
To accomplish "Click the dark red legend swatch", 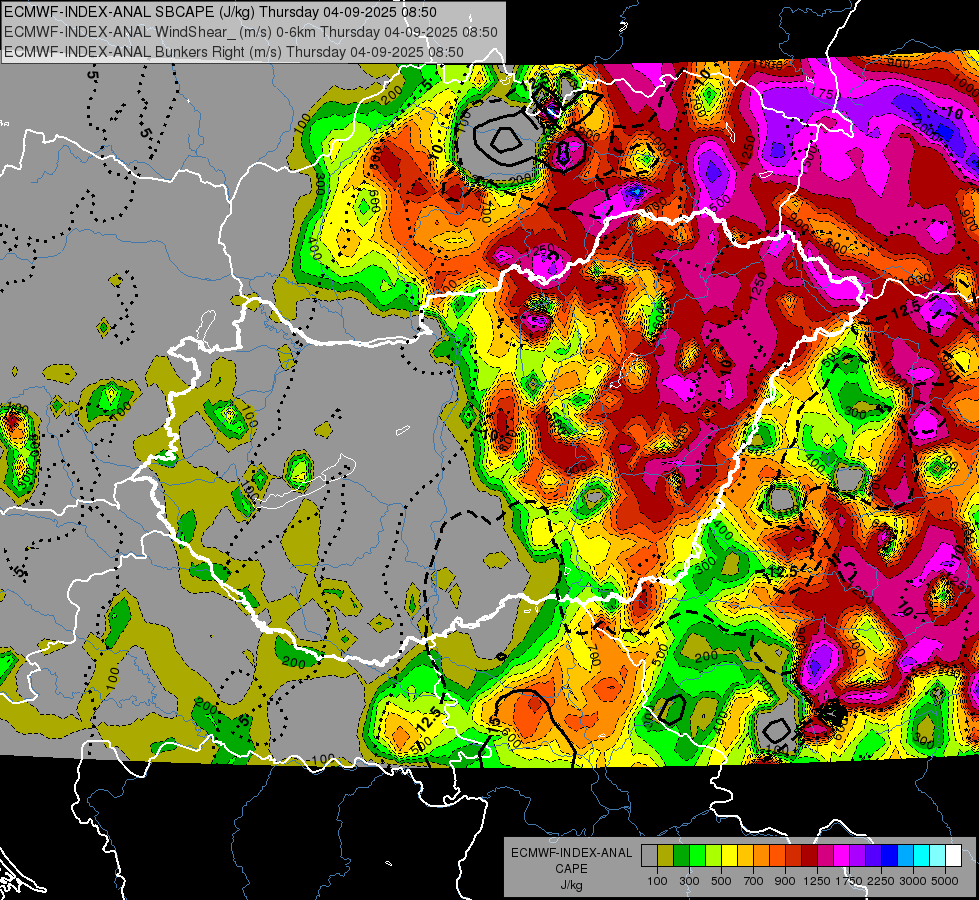I will (809, 856).
